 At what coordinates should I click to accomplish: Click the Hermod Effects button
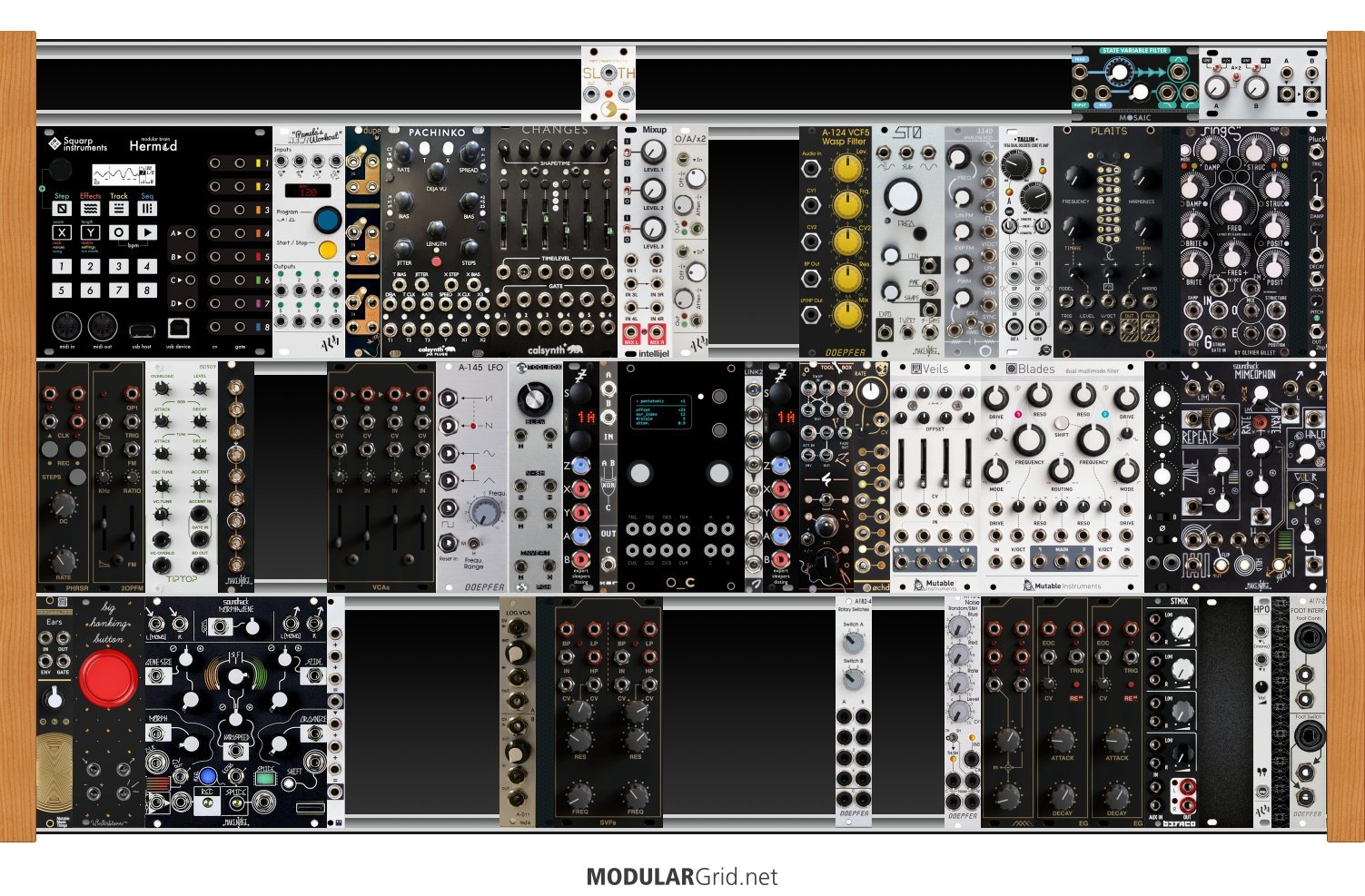click(90, 208)
